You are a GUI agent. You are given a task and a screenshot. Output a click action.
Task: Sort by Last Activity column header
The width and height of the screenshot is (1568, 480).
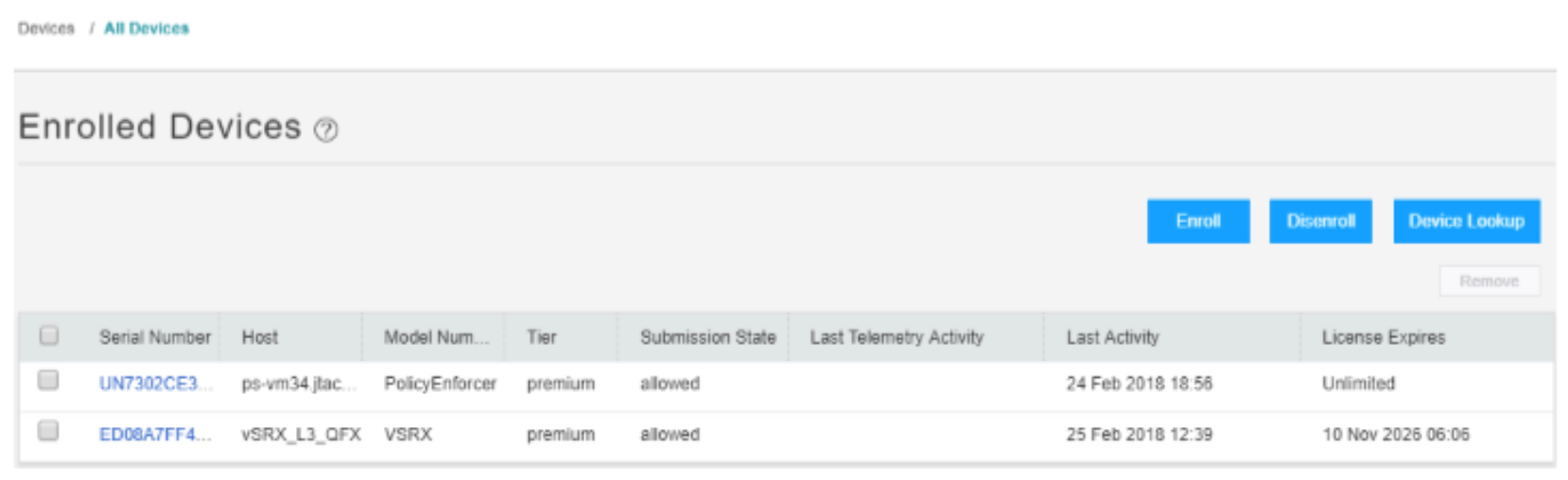[1112, 337]
